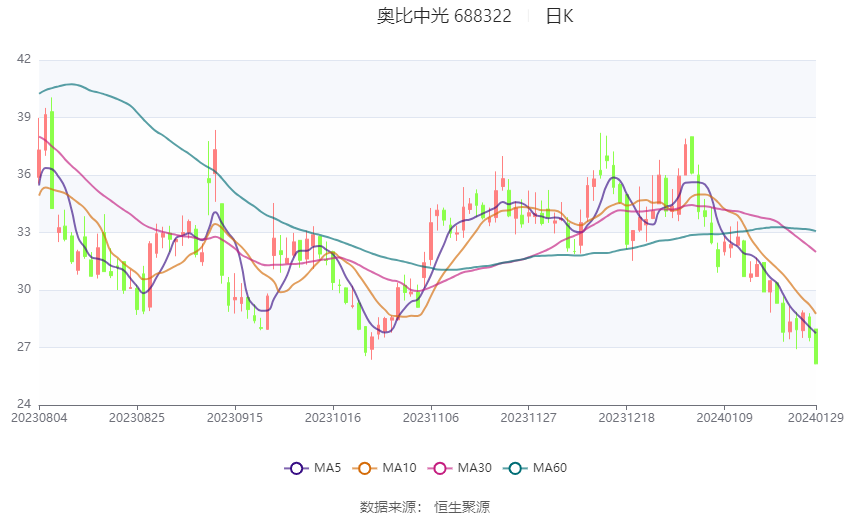Click x-axis date label 20230804

(39, 418)
